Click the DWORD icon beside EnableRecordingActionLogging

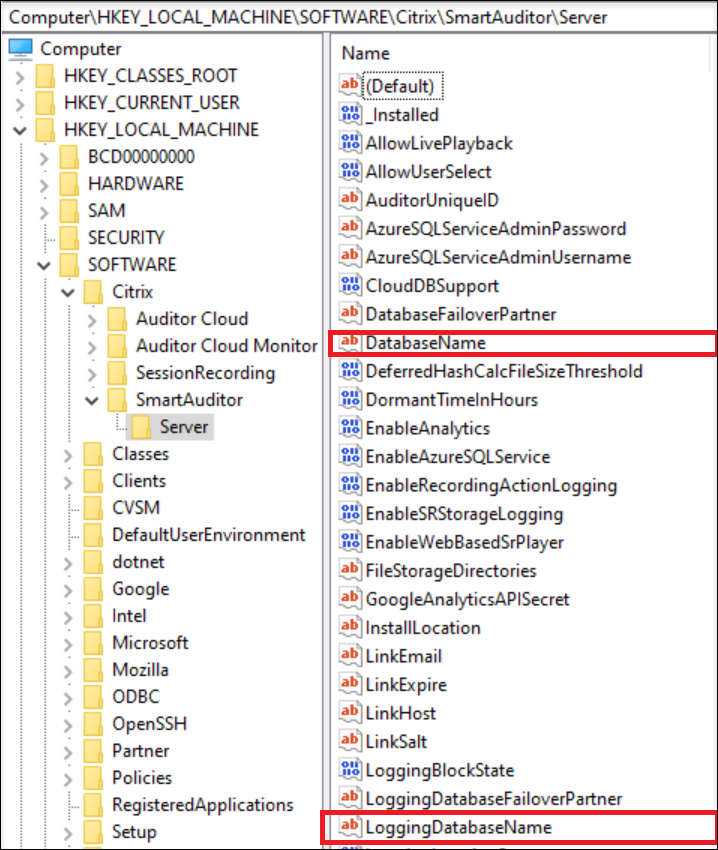coord(350,485)
